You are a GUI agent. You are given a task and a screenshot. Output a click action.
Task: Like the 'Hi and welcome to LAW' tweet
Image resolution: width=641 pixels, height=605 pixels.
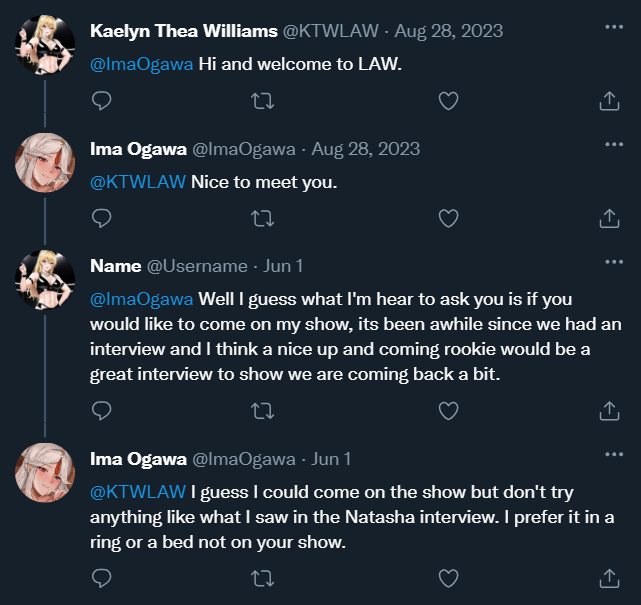[449, 100]
